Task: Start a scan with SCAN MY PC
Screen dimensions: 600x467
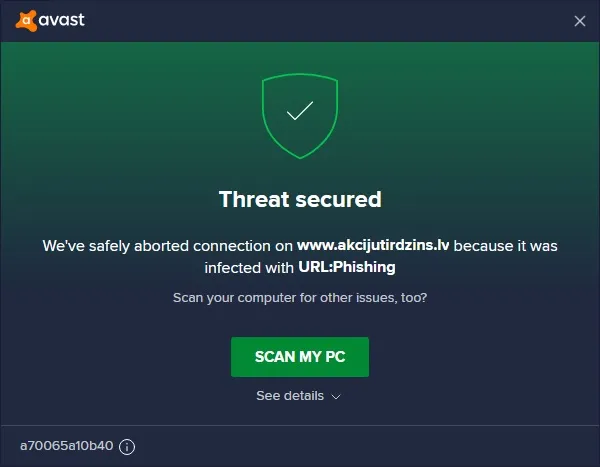Action: [300, 357]
